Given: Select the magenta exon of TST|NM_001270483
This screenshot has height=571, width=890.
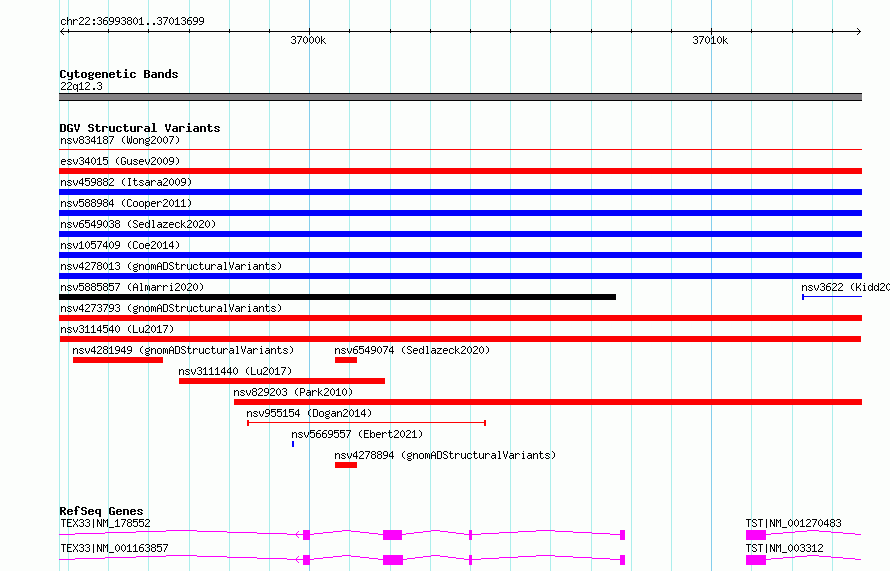Looking at the screenshot, I should [755, 535].
